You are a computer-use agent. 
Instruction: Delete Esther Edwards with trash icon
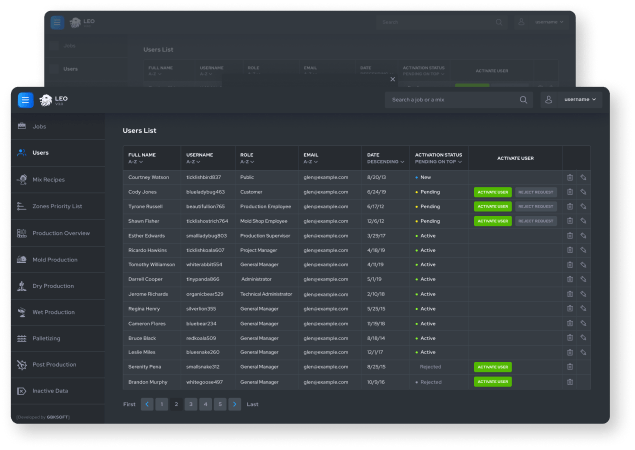point(570,236)
